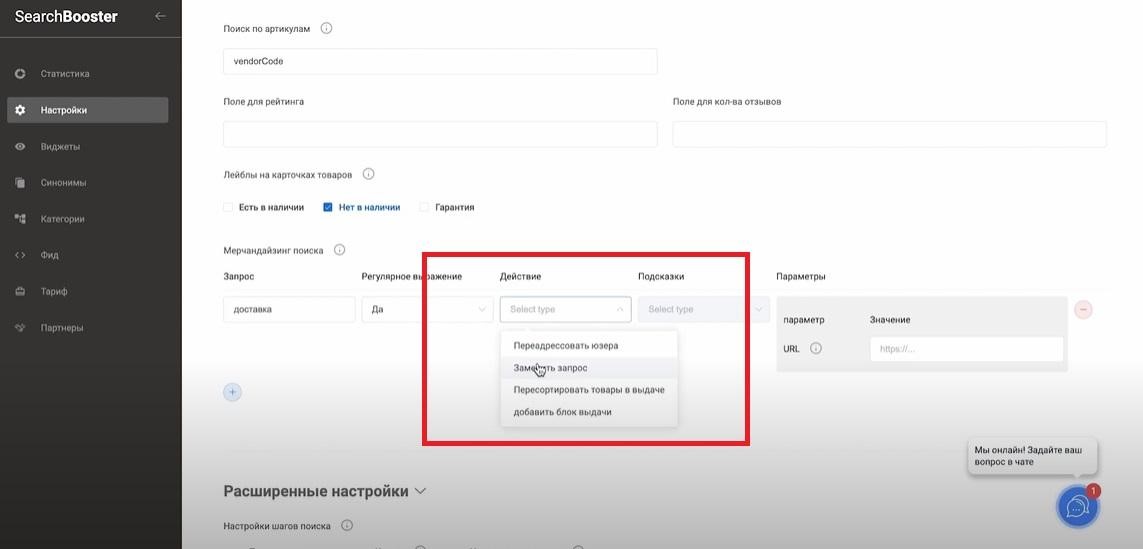Collapse the Расширенные настройки section
This screenshot has width=1143, height=549.
[x=420, y=491]
